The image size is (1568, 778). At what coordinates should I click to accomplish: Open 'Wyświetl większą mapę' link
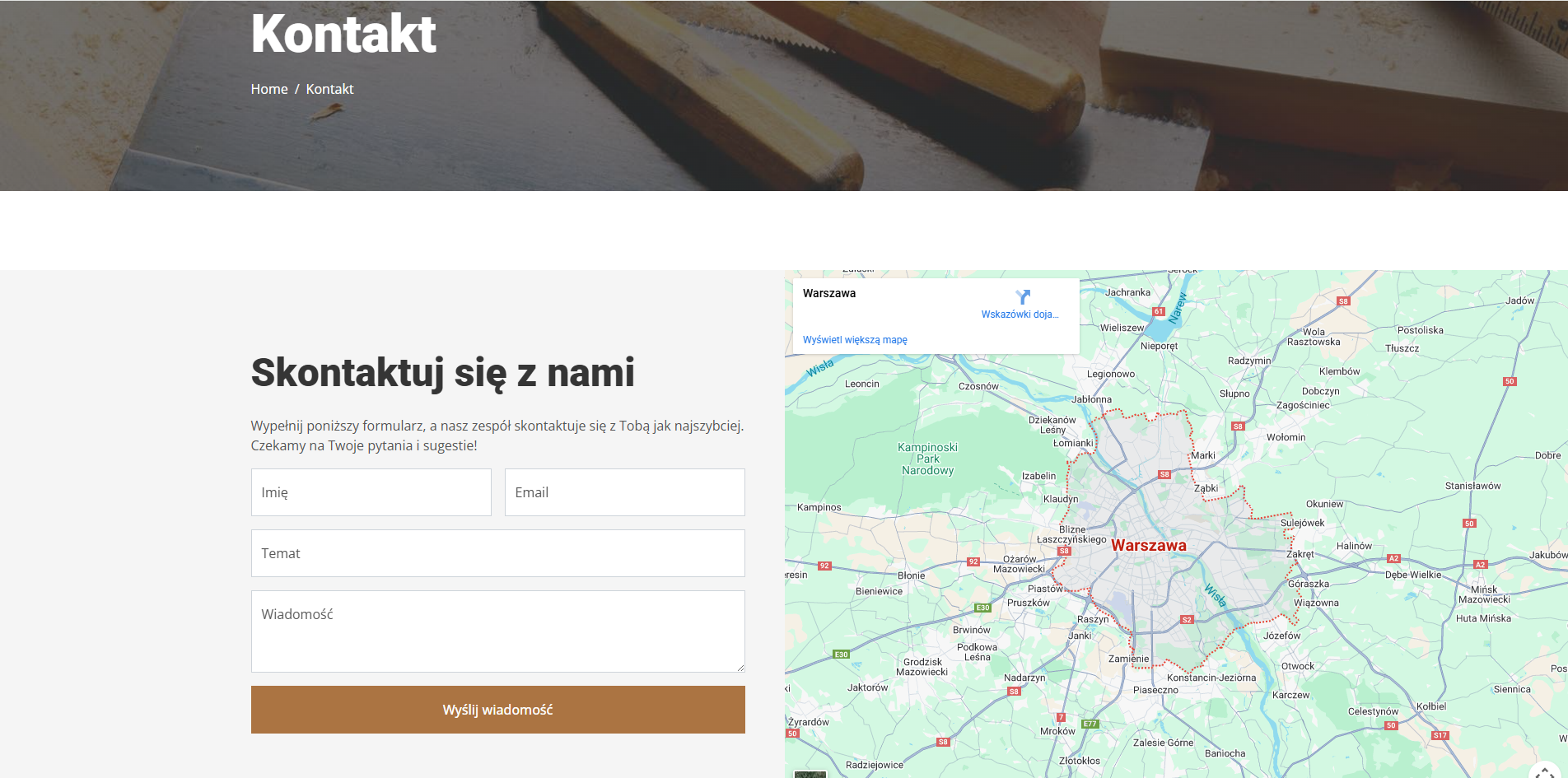855,340
